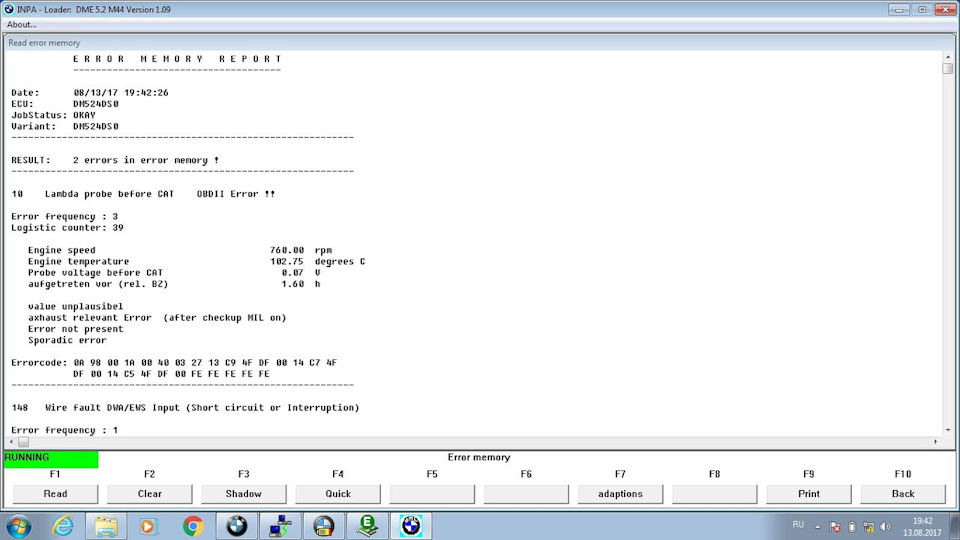960x540 pixels.
Task: Click the battery status tray icon
Action: pyautogui.click(x=852, y=527)
